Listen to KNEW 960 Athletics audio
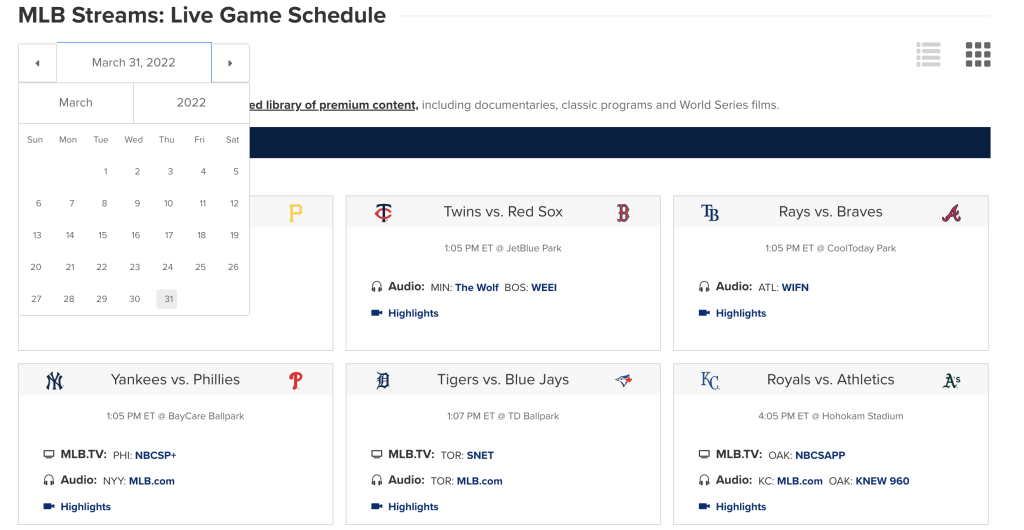This screenshot has height=530, width=1024. [885, 481]
